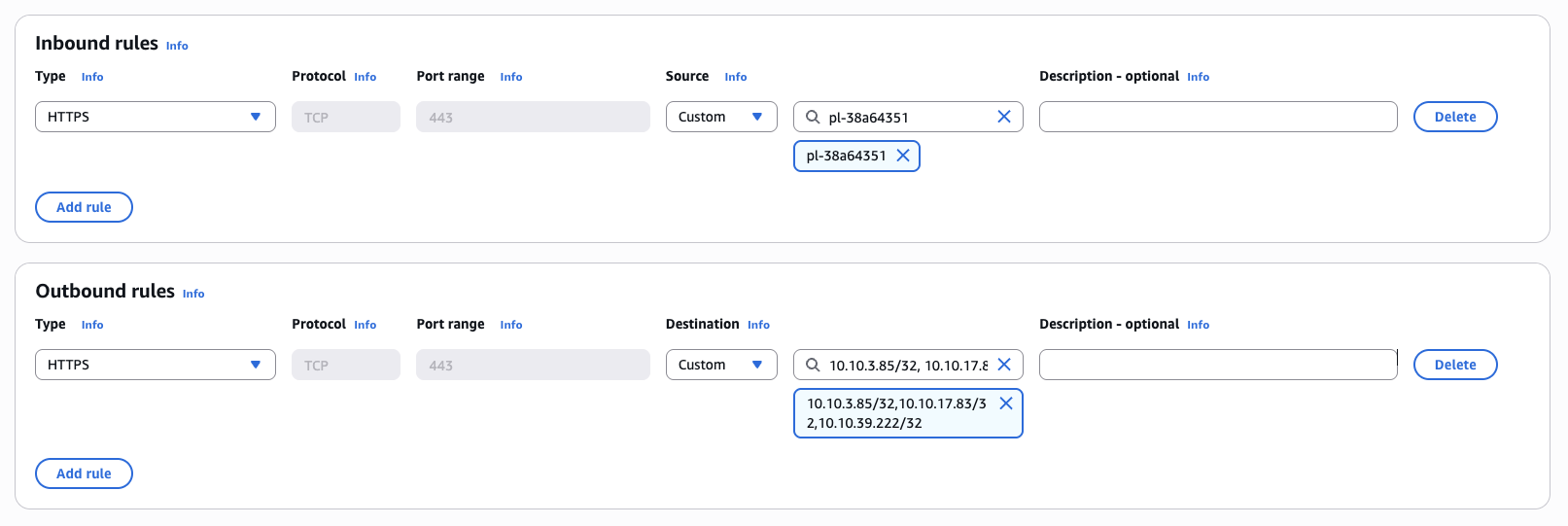Add rule to Outbound rules
This screenshot has height=526, width=1568.
pos(84,473)
